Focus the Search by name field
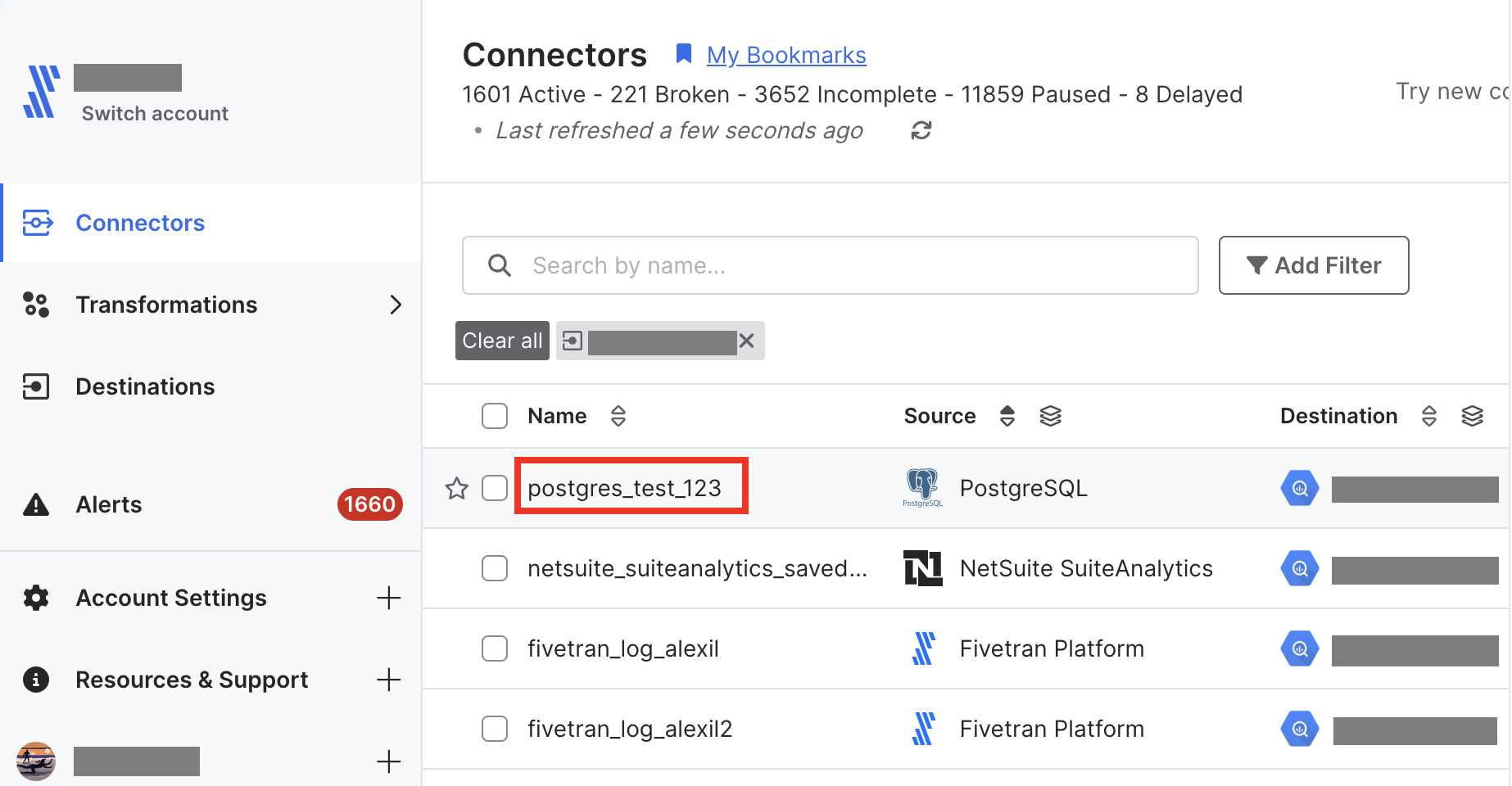 [x=831, y=265]
